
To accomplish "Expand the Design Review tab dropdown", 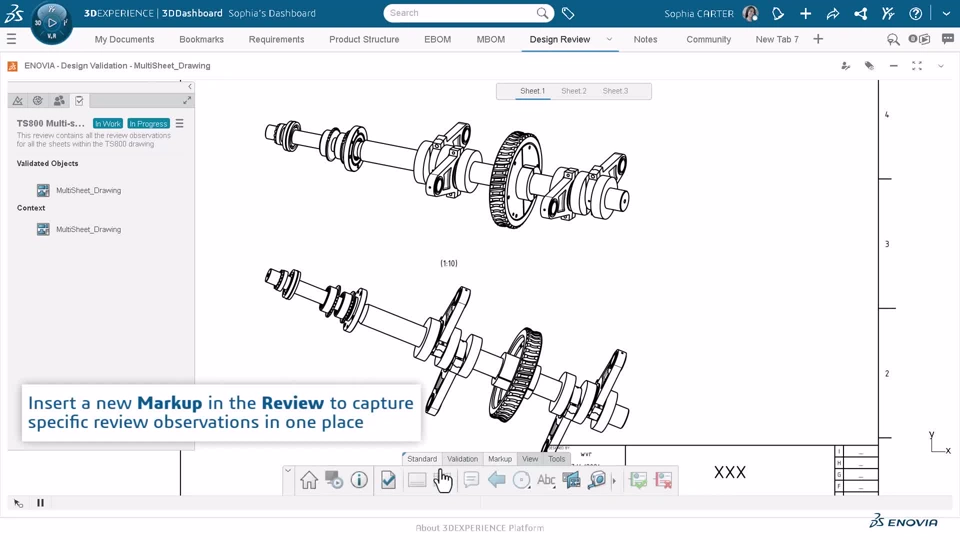I will pyautogui.click(x=609, y=39).
